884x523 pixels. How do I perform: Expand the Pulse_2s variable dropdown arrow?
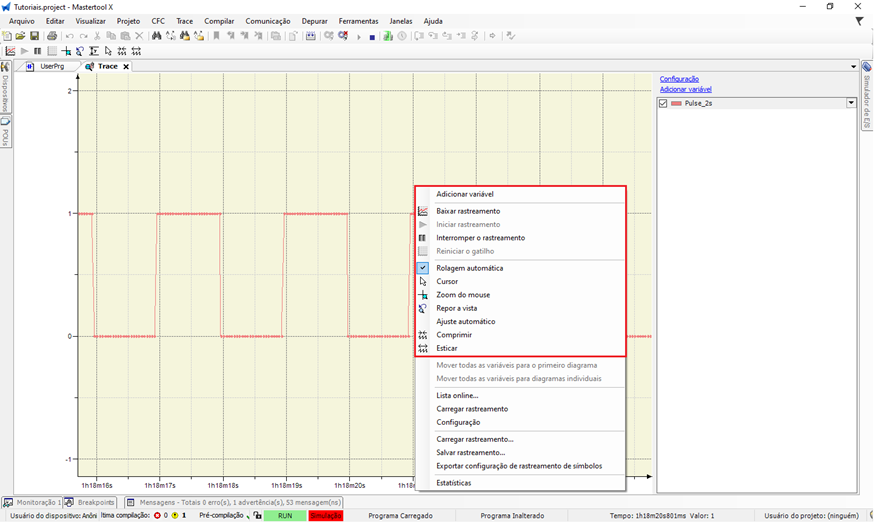pos(851,103)
